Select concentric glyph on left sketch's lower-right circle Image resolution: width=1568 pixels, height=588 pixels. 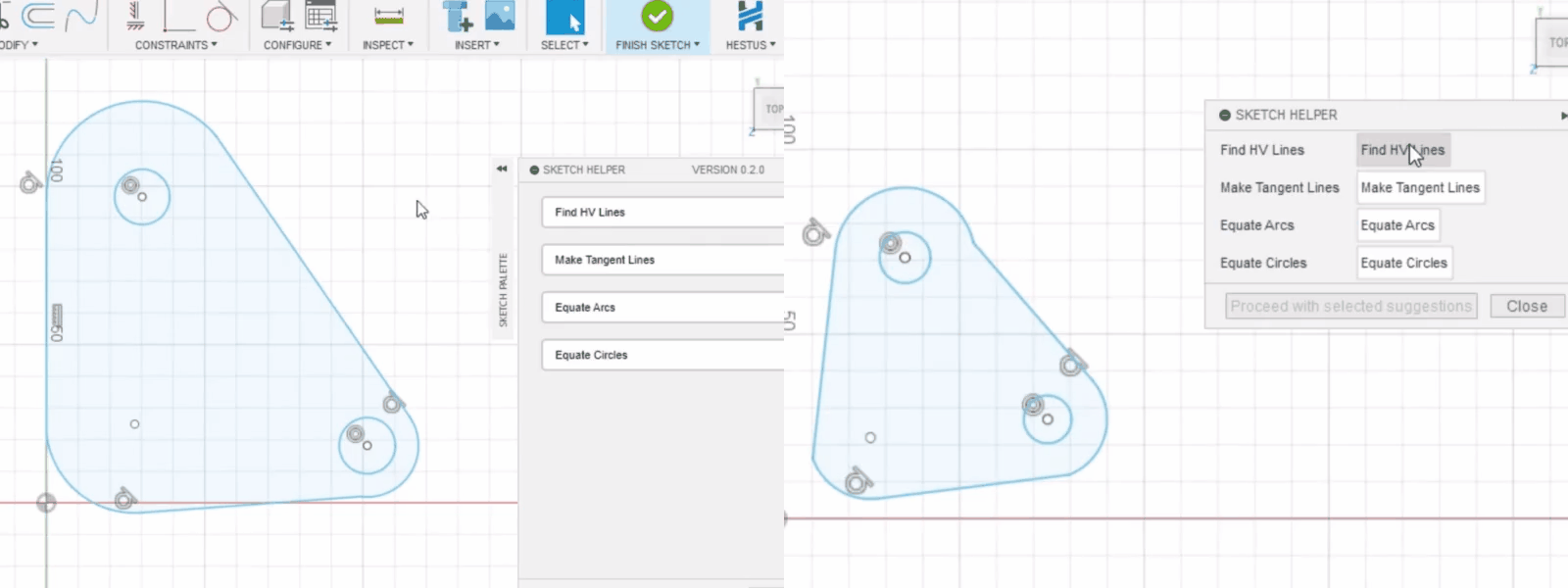355,433
